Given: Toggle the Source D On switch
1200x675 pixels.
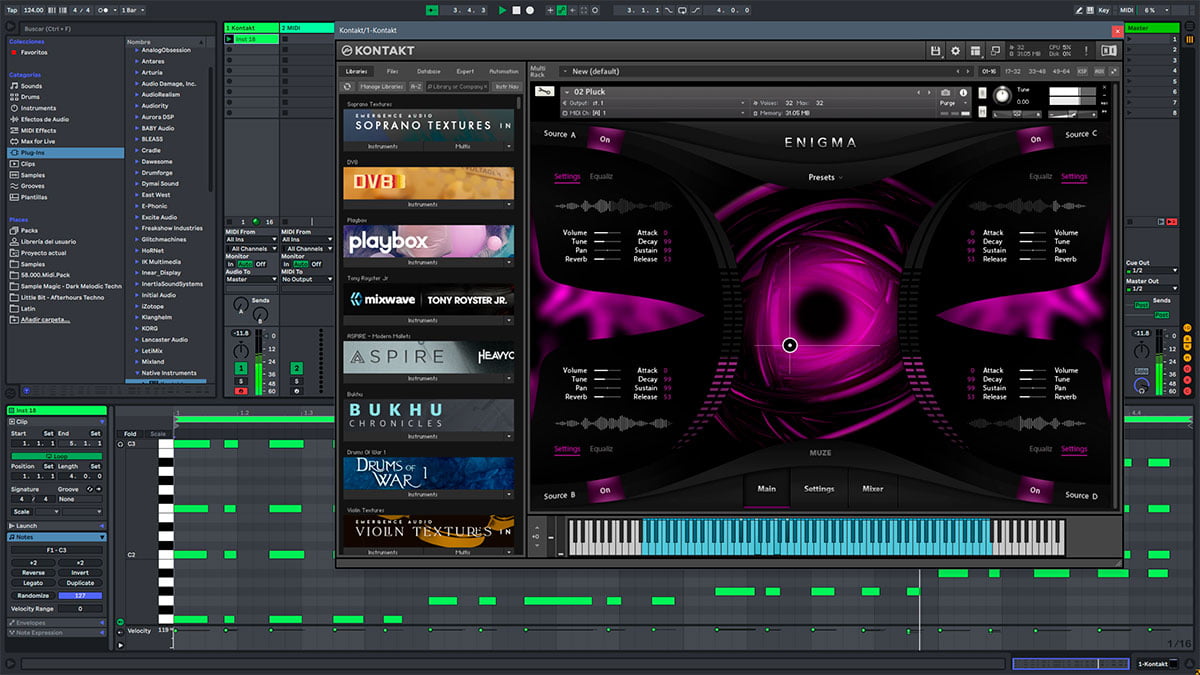Looking at the screenshot, I should (1036, 490).
